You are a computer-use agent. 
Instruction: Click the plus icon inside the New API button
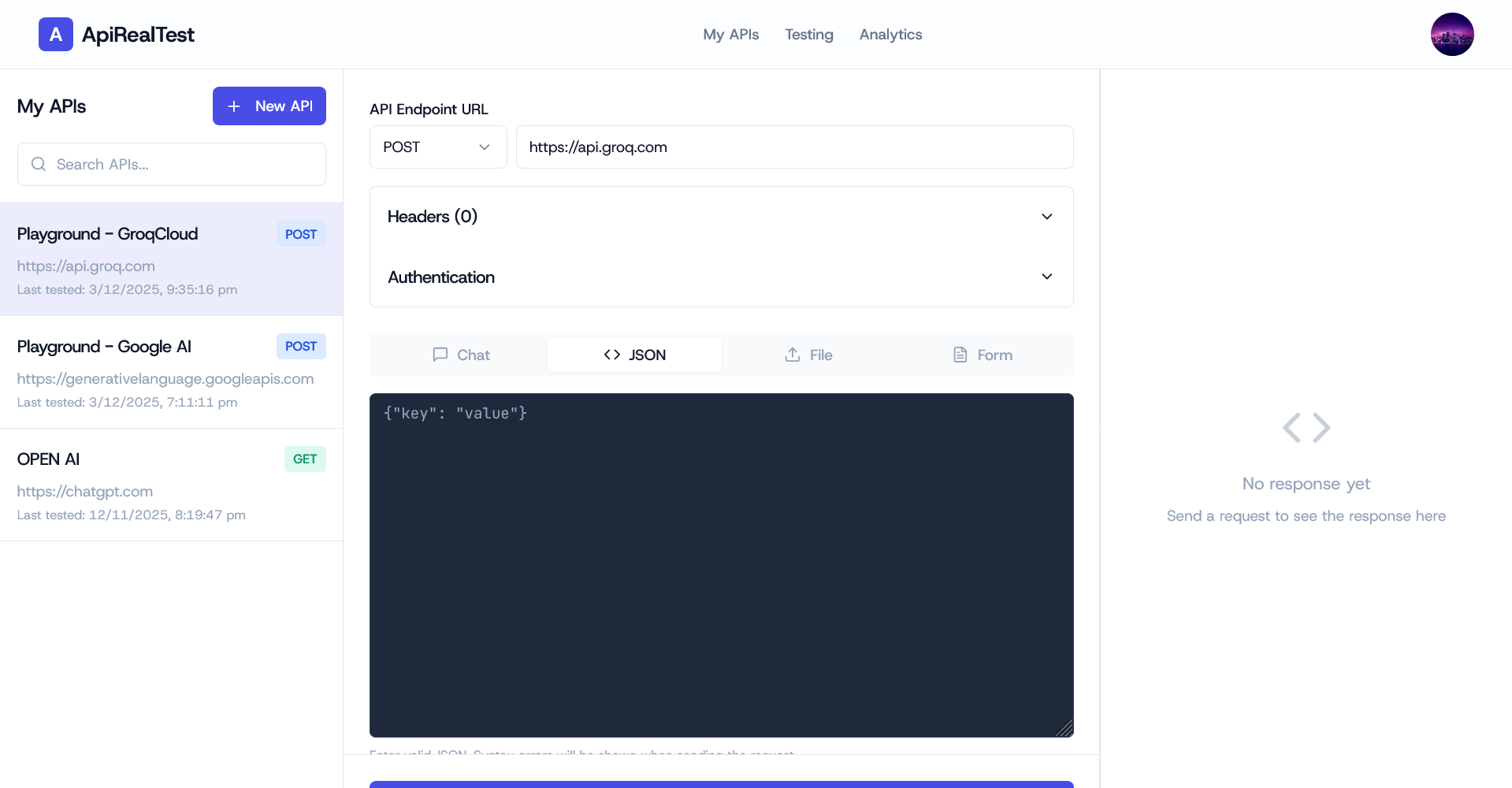[235, 106]
